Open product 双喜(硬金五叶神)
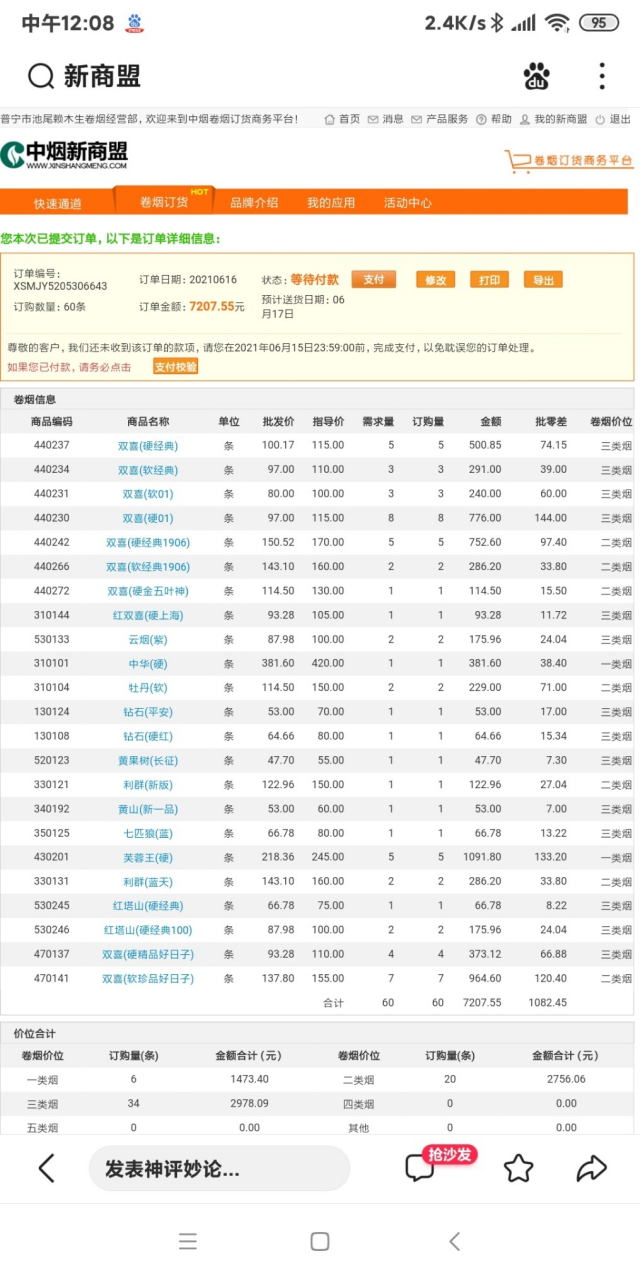 click(x=148, y=591)
